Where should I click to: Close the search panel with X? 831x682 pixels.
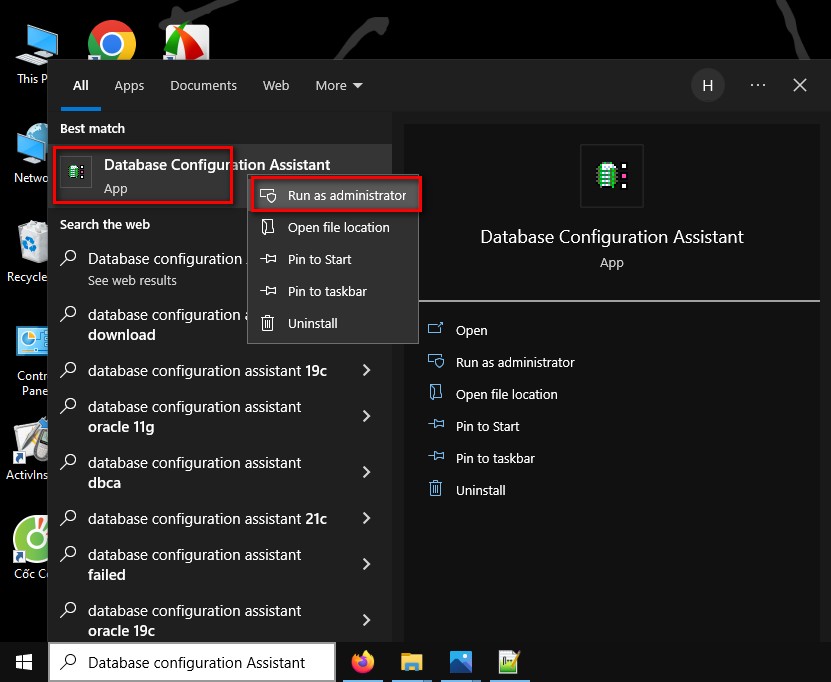pyautogui.click(x=800, y=85)
